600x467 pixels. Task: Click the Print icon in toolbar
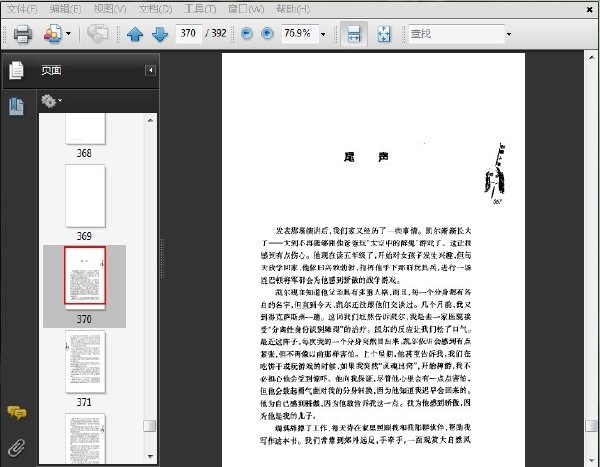point(23,34)
